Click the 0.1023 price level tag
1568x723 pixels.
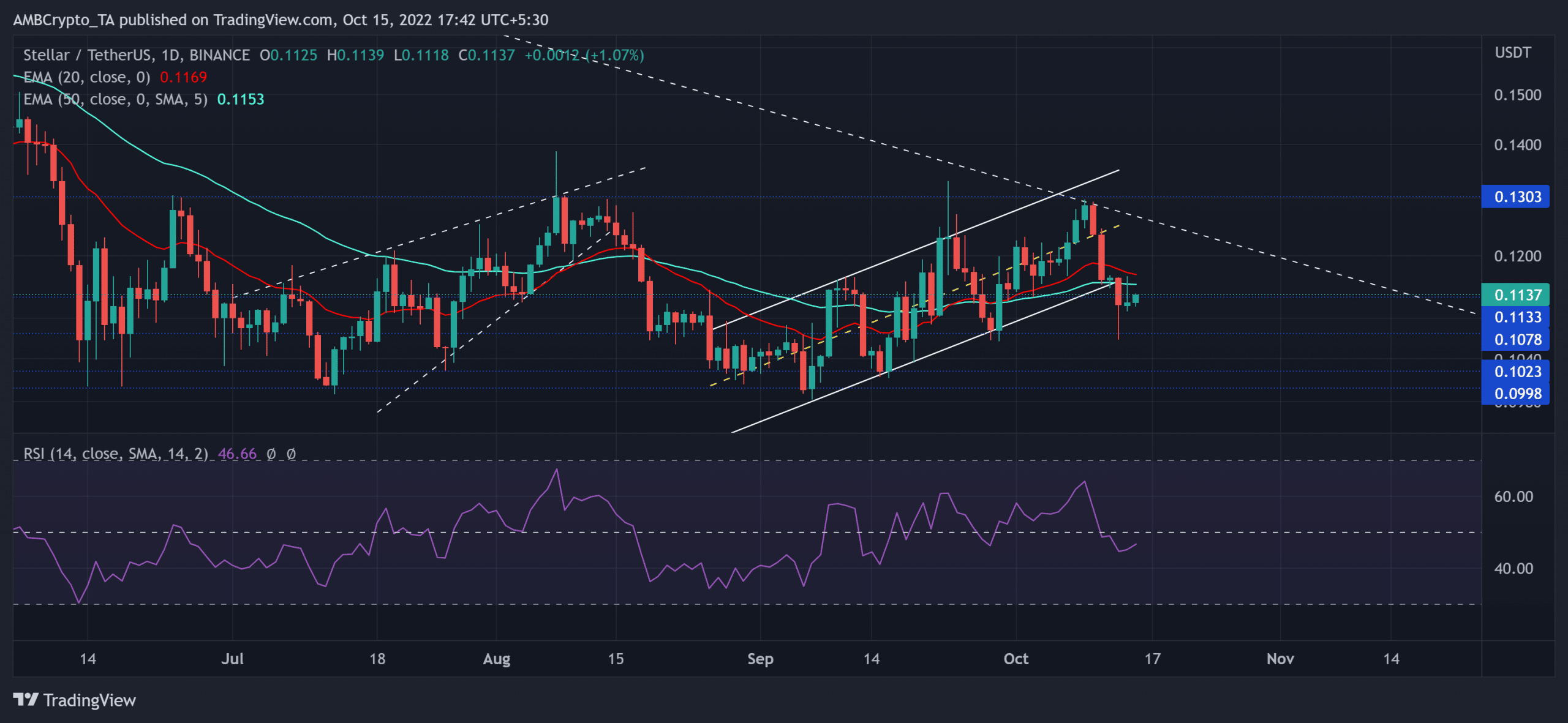[1517, 372]
